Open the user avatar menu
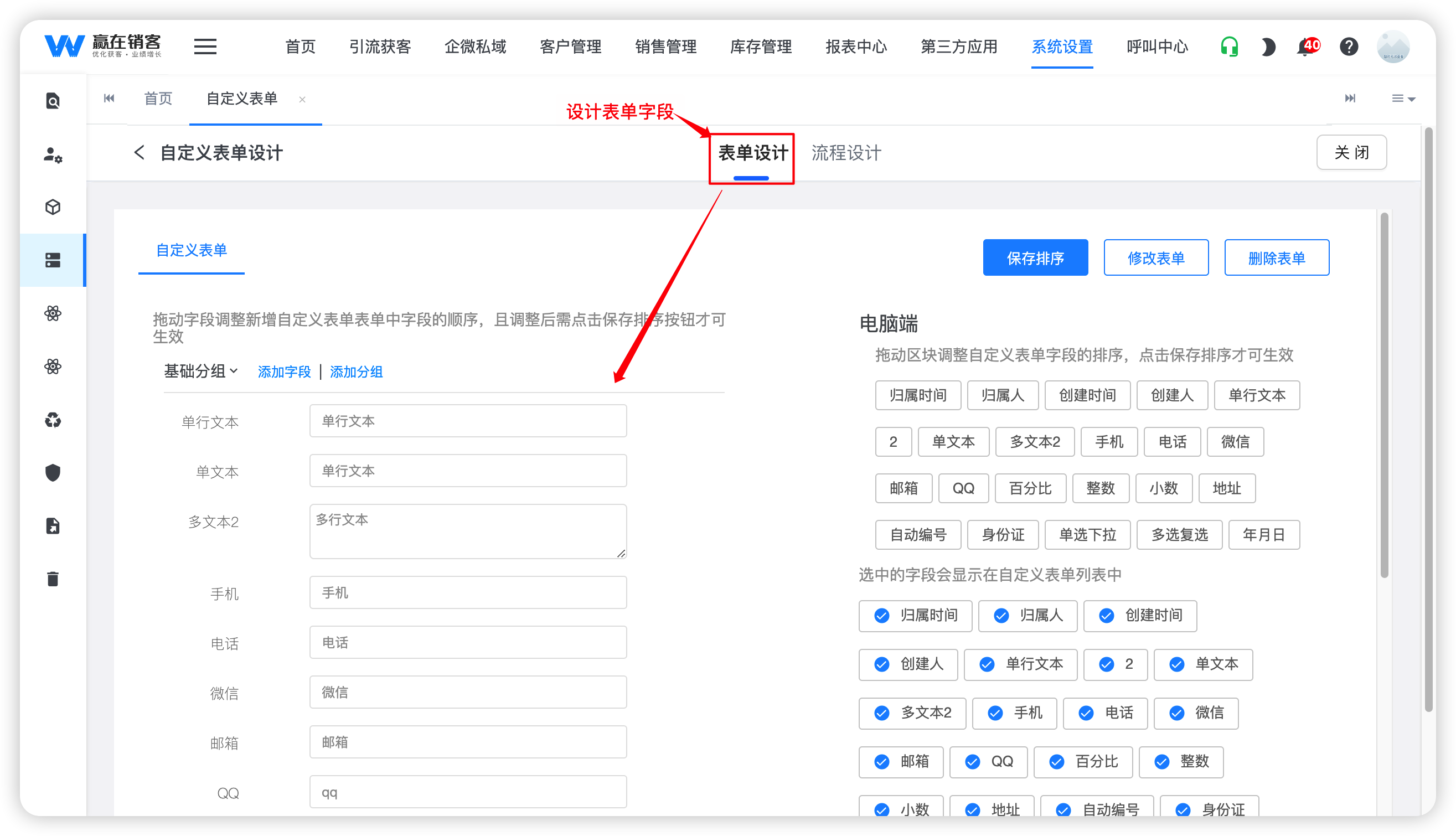This screenshot has height=836, width=1456. coord(1393,47)
